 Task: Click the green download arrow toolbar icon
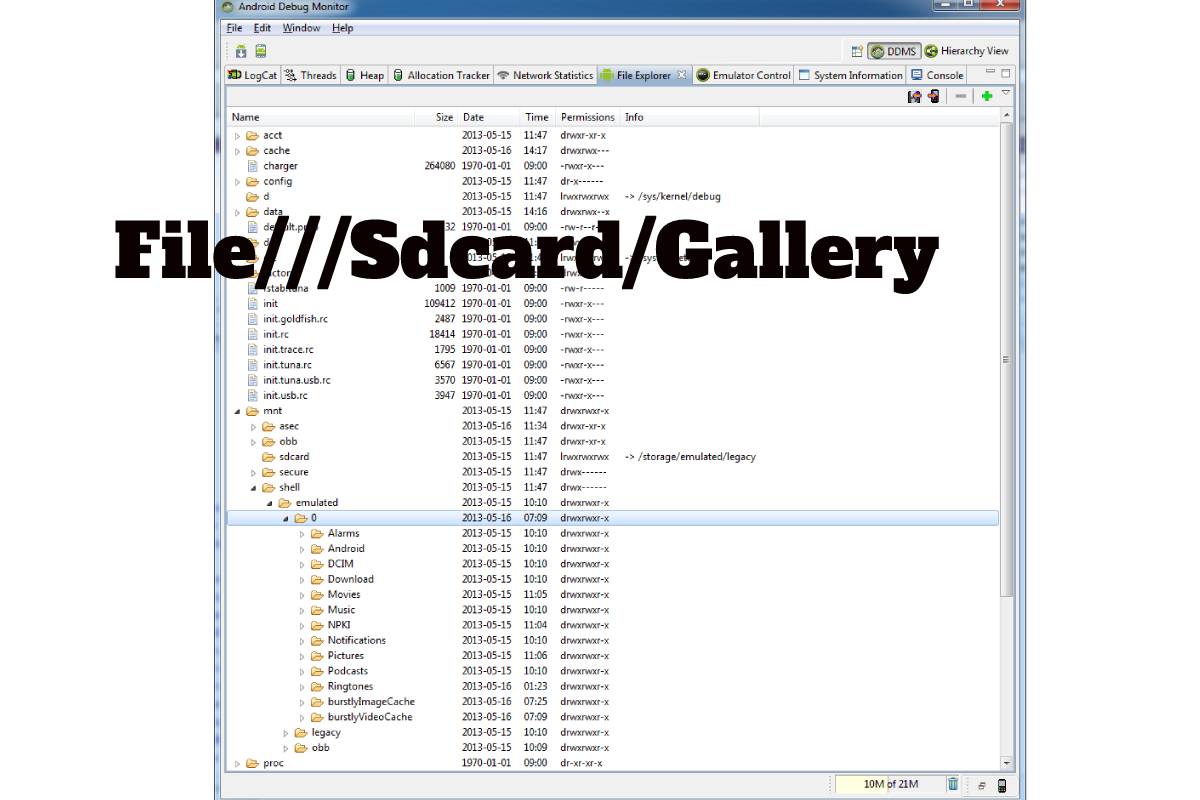[241, 51]
